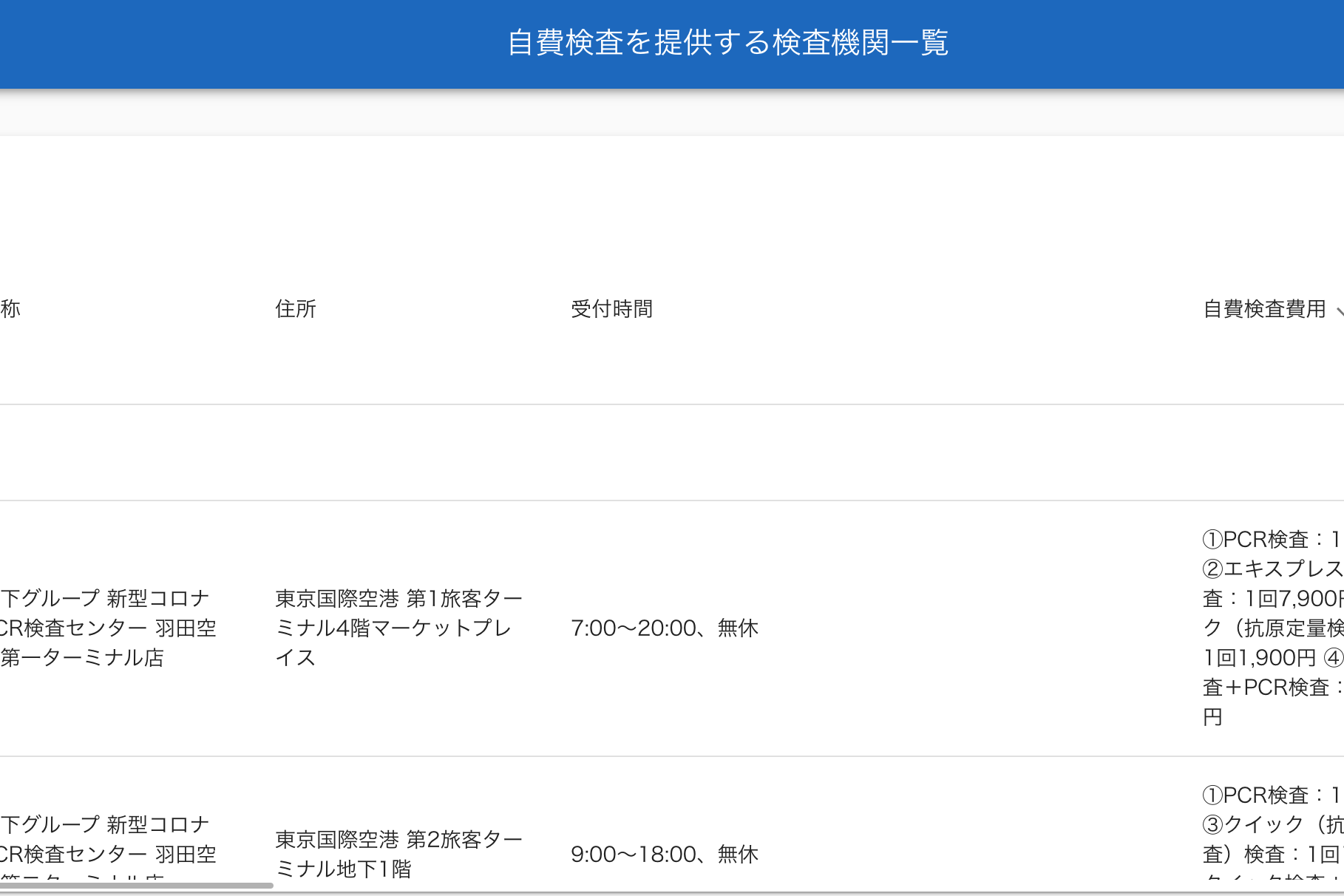Select the hours cell 7:00〜20:00、無休

tap(665, 628)
